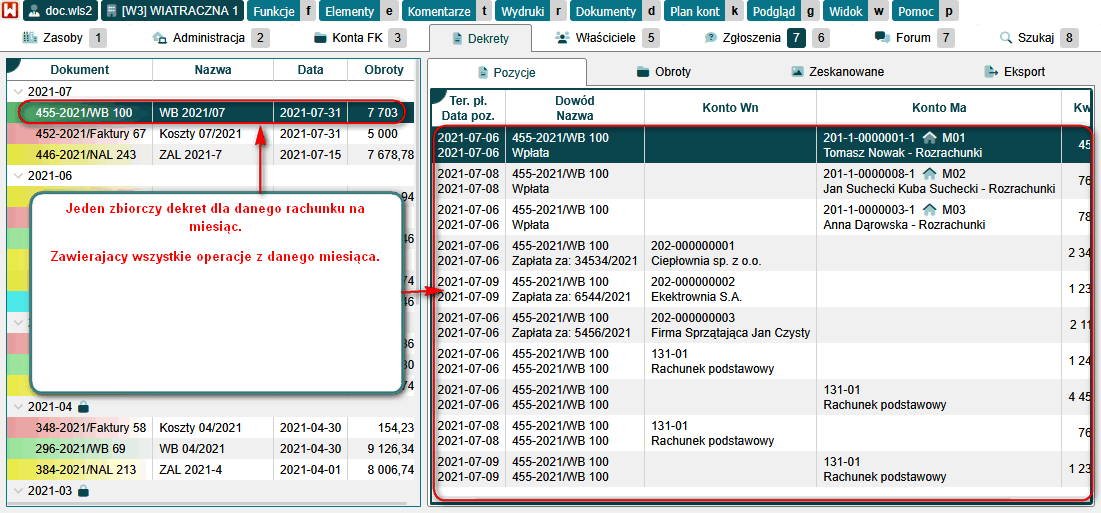Expand the 2021-03 document group
The image size is (1101, 513).
17,491
